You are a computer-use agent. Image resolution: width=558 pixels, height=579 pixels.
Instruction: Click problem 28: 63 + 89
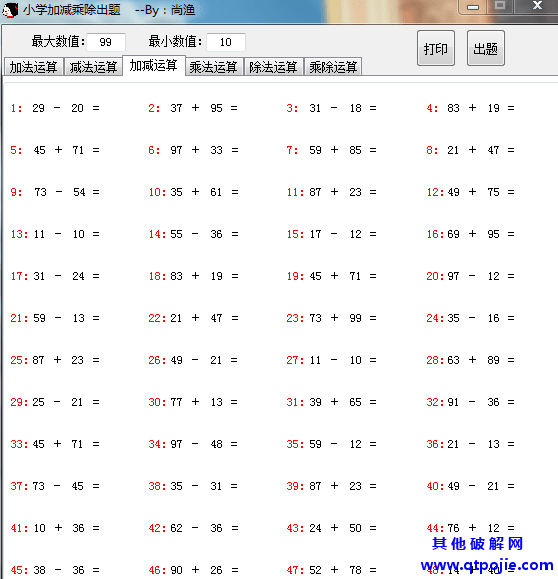[470, 360]
